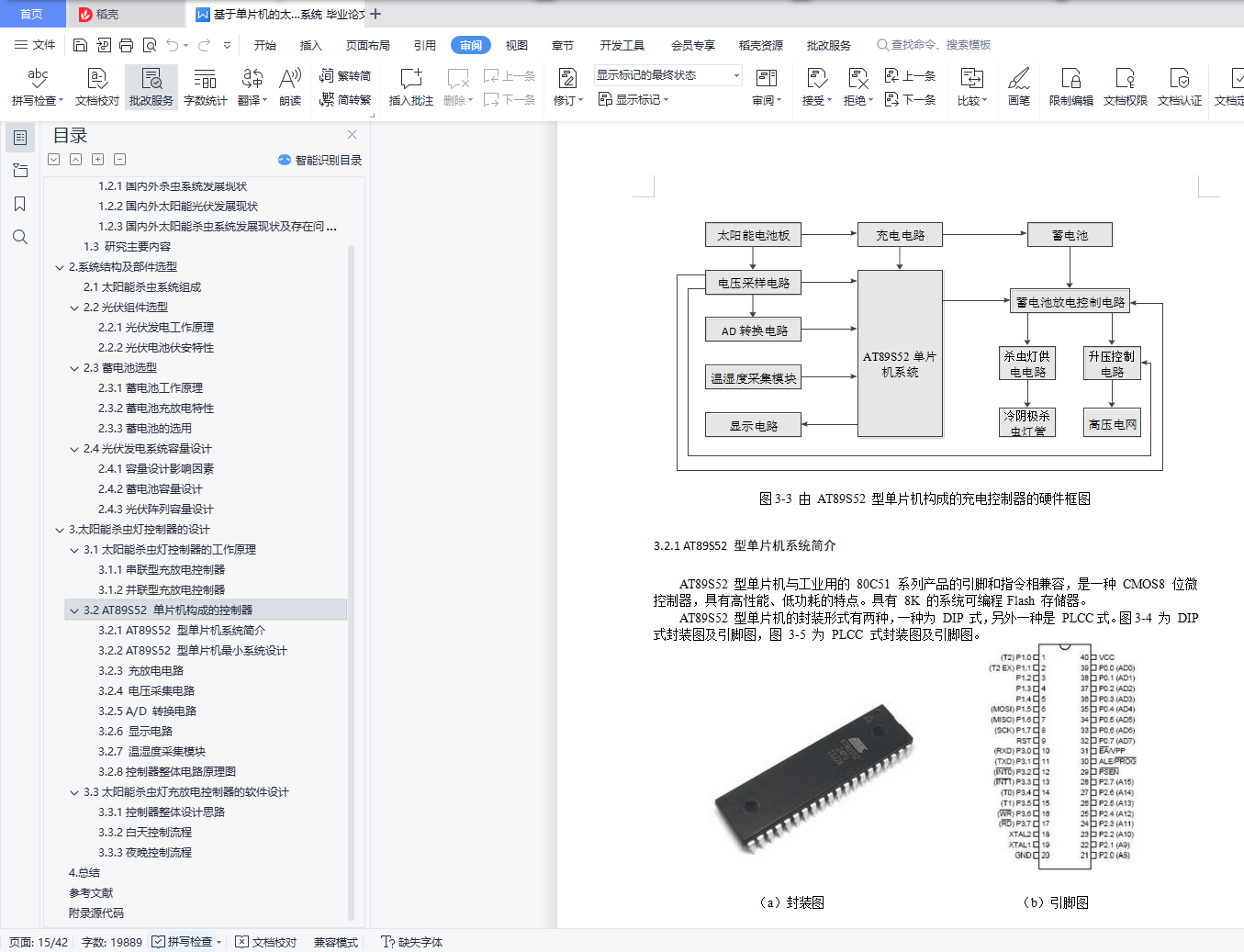Click the Print icon in quick access toolbar
Image resolution: width=1244 pixels, height=952 pixels.
(126, 45)
